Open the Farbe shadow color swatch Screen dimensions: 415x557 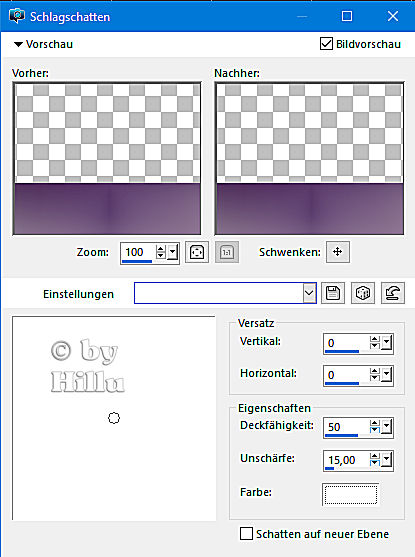(351, 494)
